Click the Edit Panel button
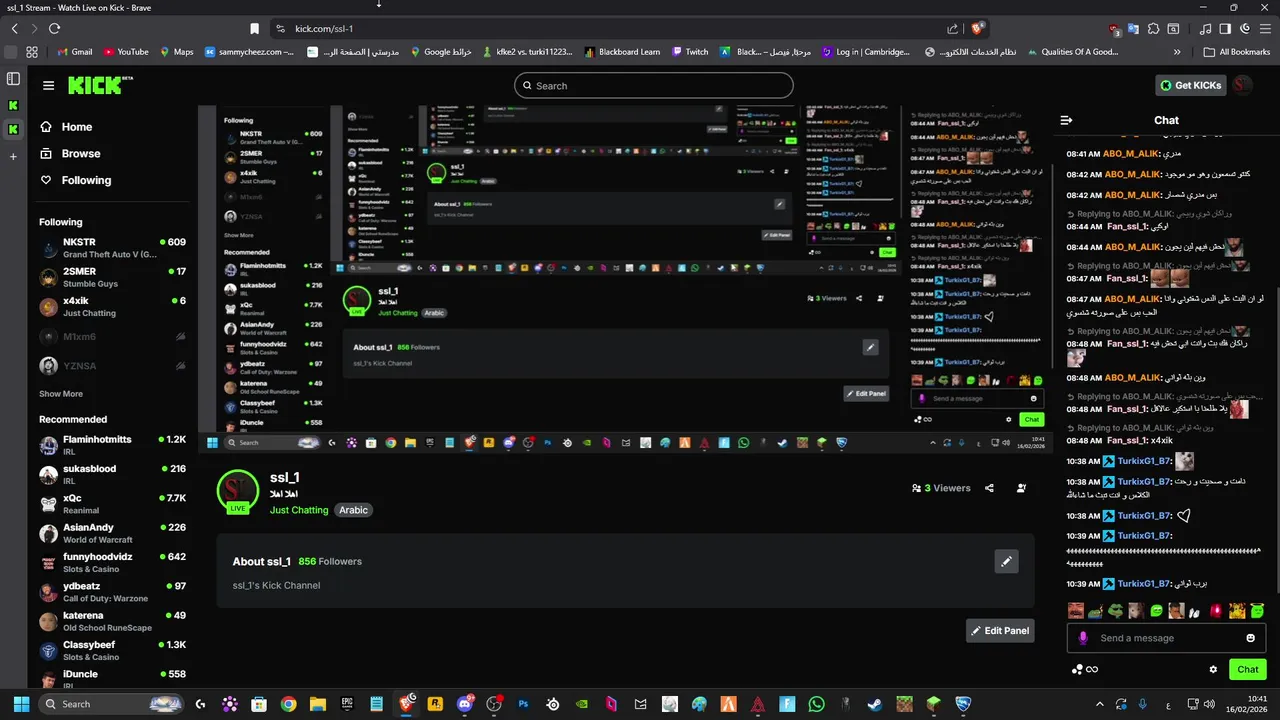 tap(1000, 631)
